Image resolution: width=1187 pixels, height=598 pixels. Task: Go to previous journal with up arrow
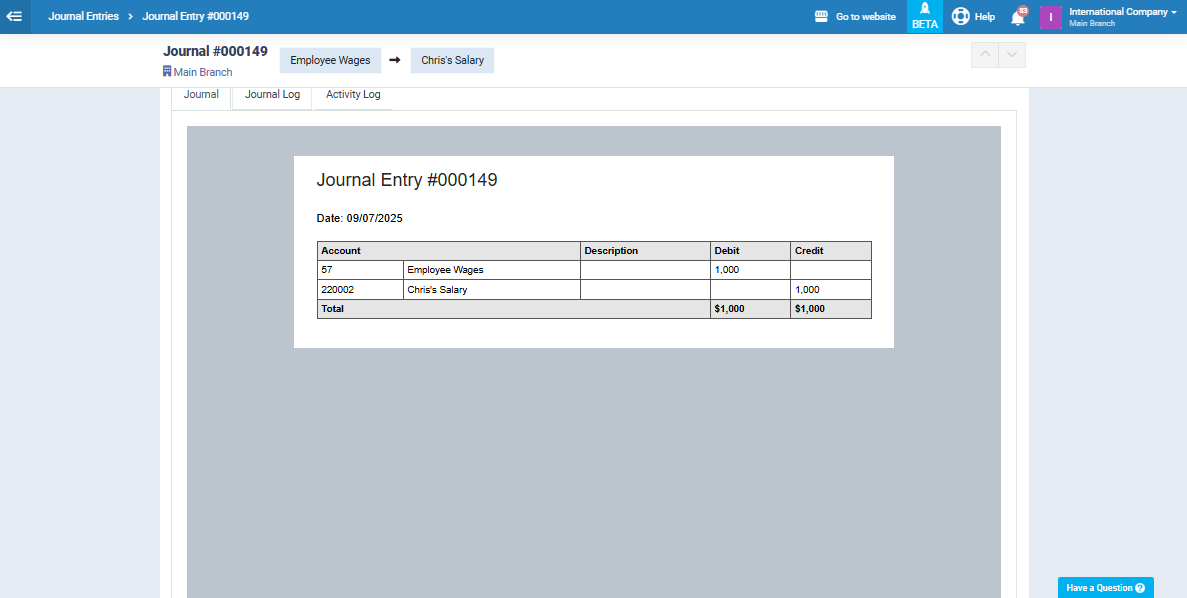984,56
